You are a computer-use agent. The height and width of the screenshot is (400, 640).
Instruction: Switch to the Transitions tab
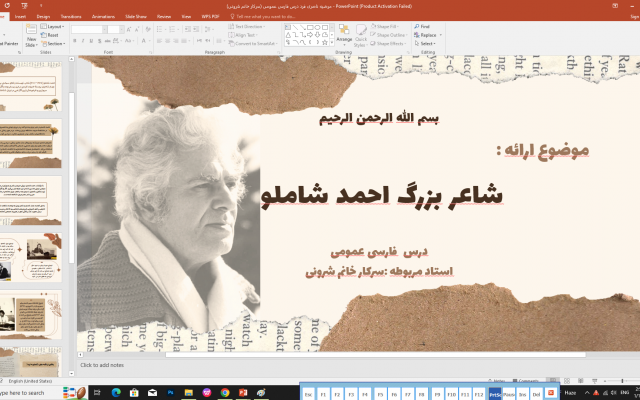click(71, 16)
